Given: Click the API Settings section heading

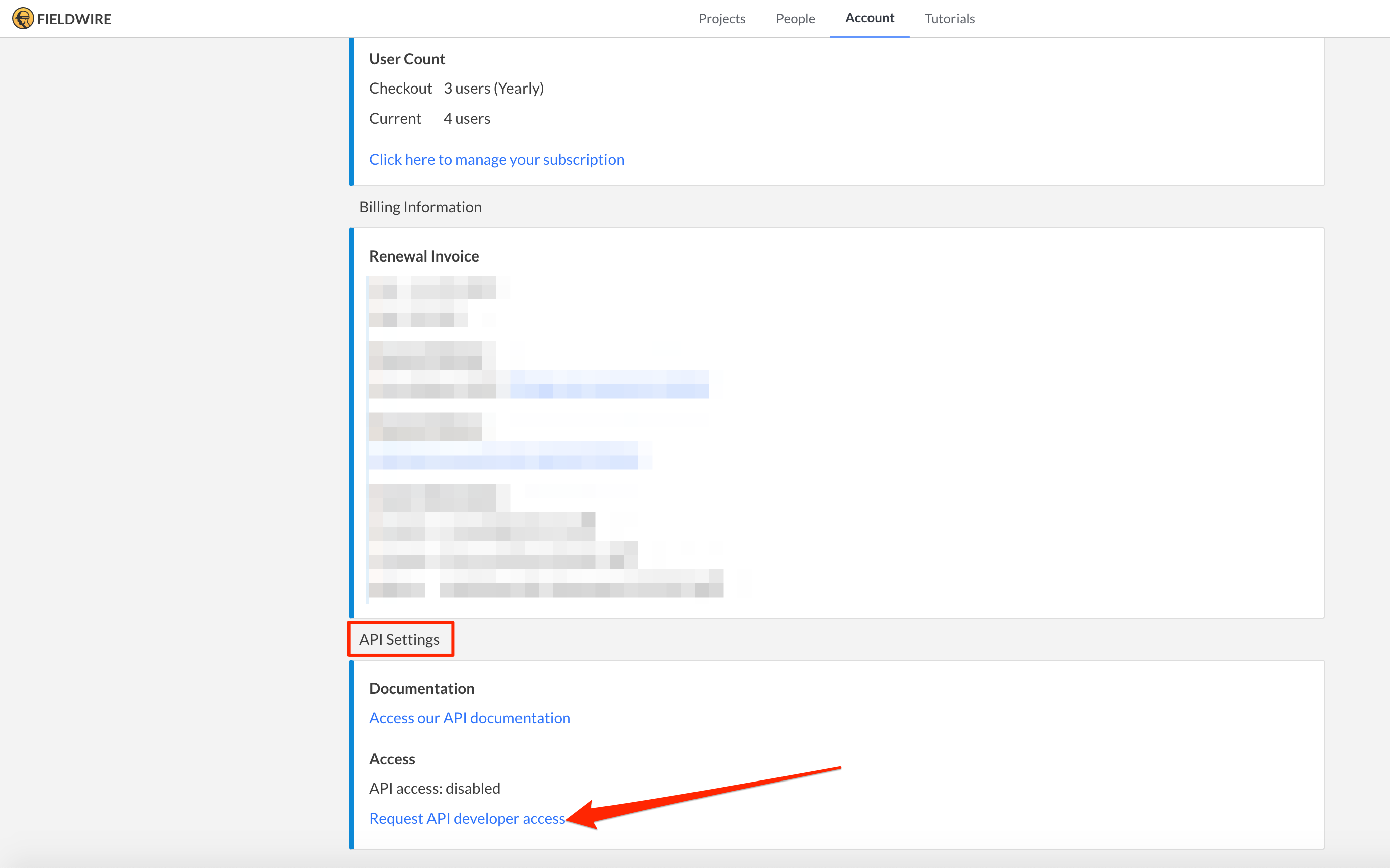Looking at the screenshot, I should tap(399, 639).
